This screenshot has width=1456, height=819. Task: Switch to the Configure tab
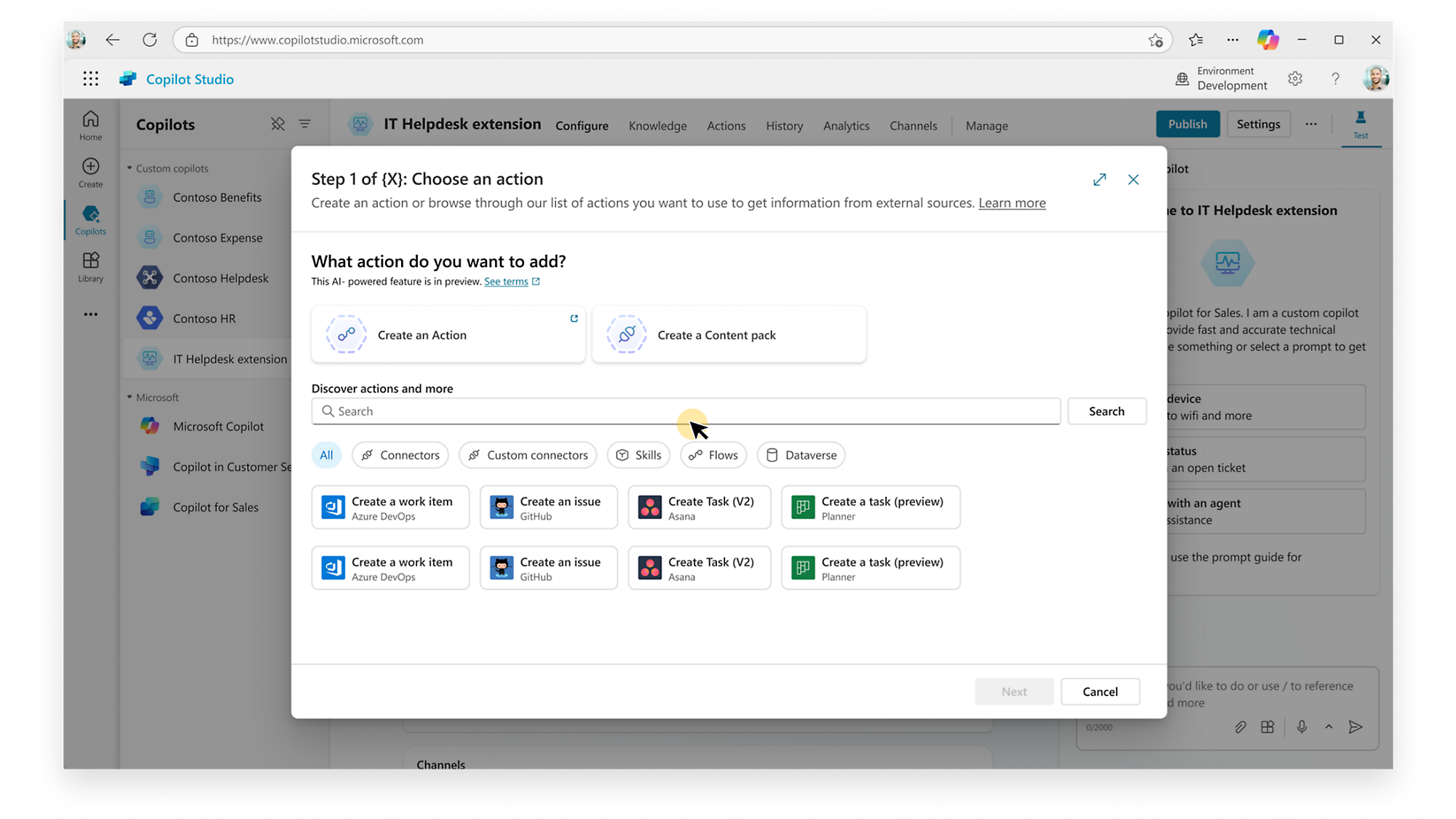(x=582, y=125)
